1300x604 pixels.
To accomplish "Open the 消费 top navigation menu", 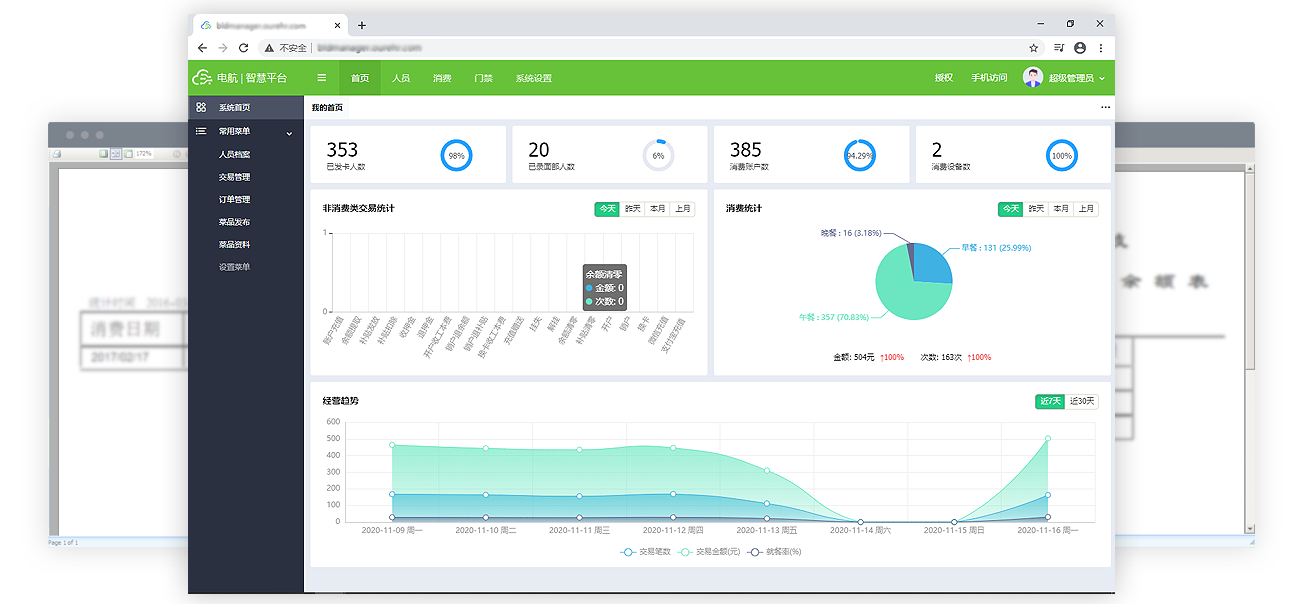I will point(442,78).
